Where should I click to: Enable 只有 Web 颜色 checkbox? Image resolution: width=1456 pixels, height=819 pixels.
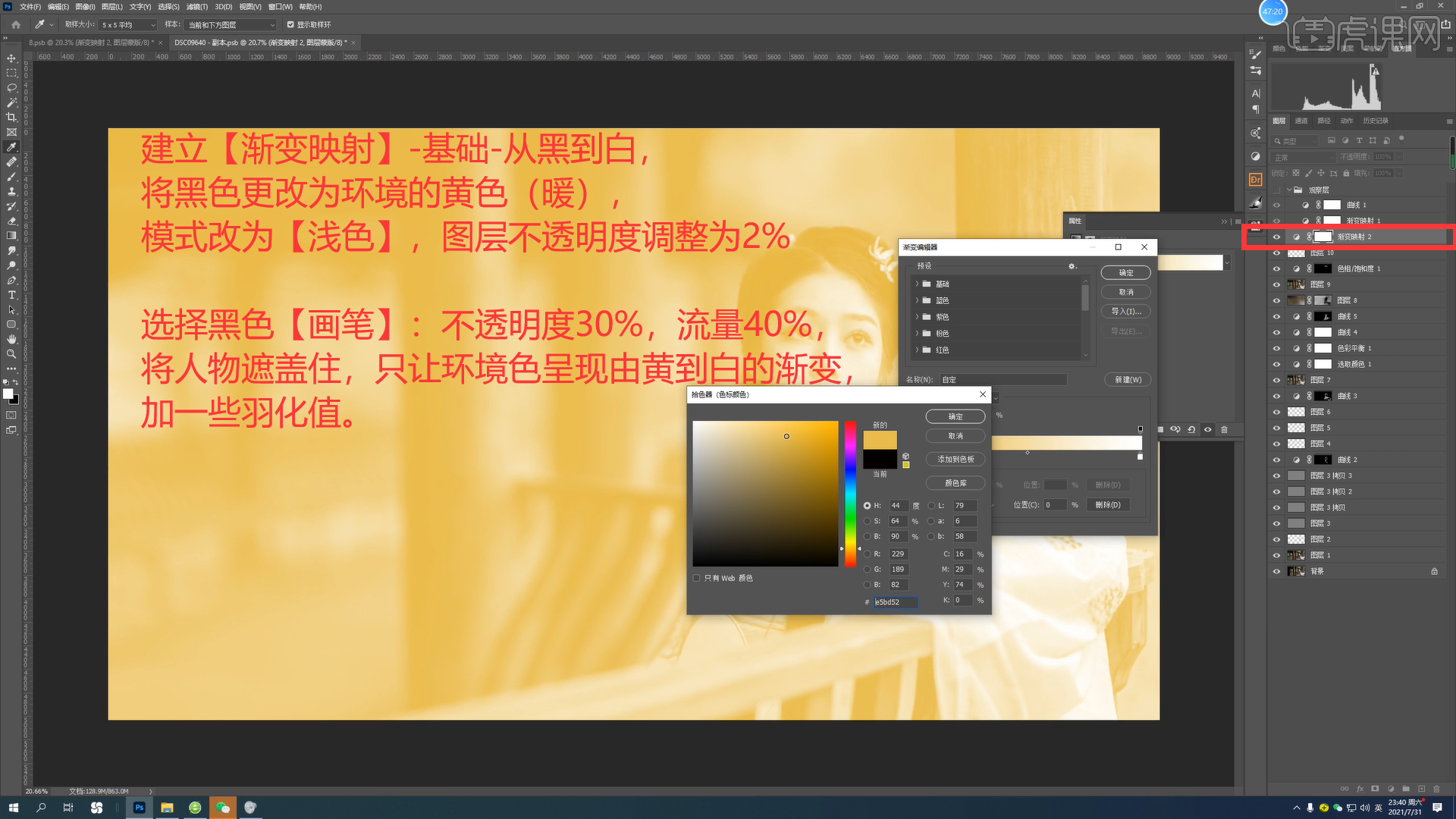(696, 579)
